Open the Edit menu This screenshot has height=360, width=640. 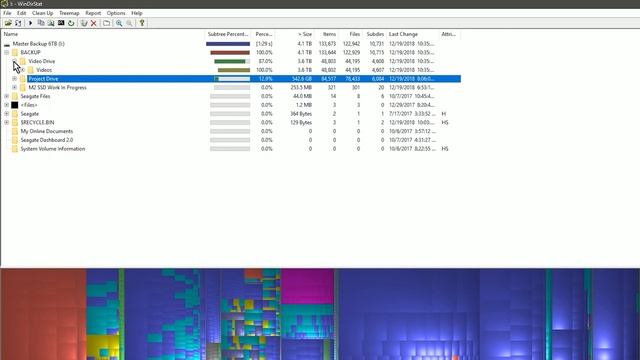(22, 13)
